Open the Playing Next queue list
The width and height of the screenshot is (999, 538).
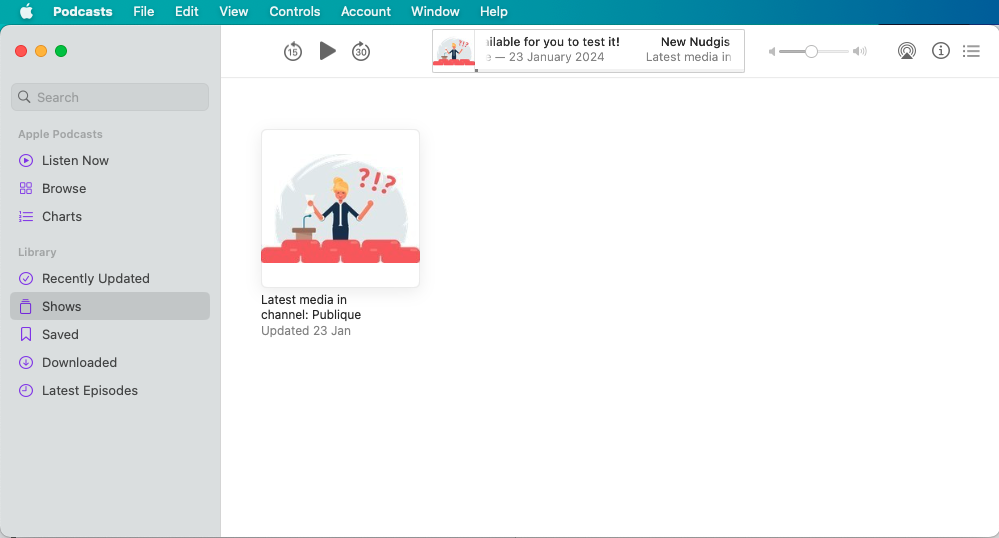[971, 51]
